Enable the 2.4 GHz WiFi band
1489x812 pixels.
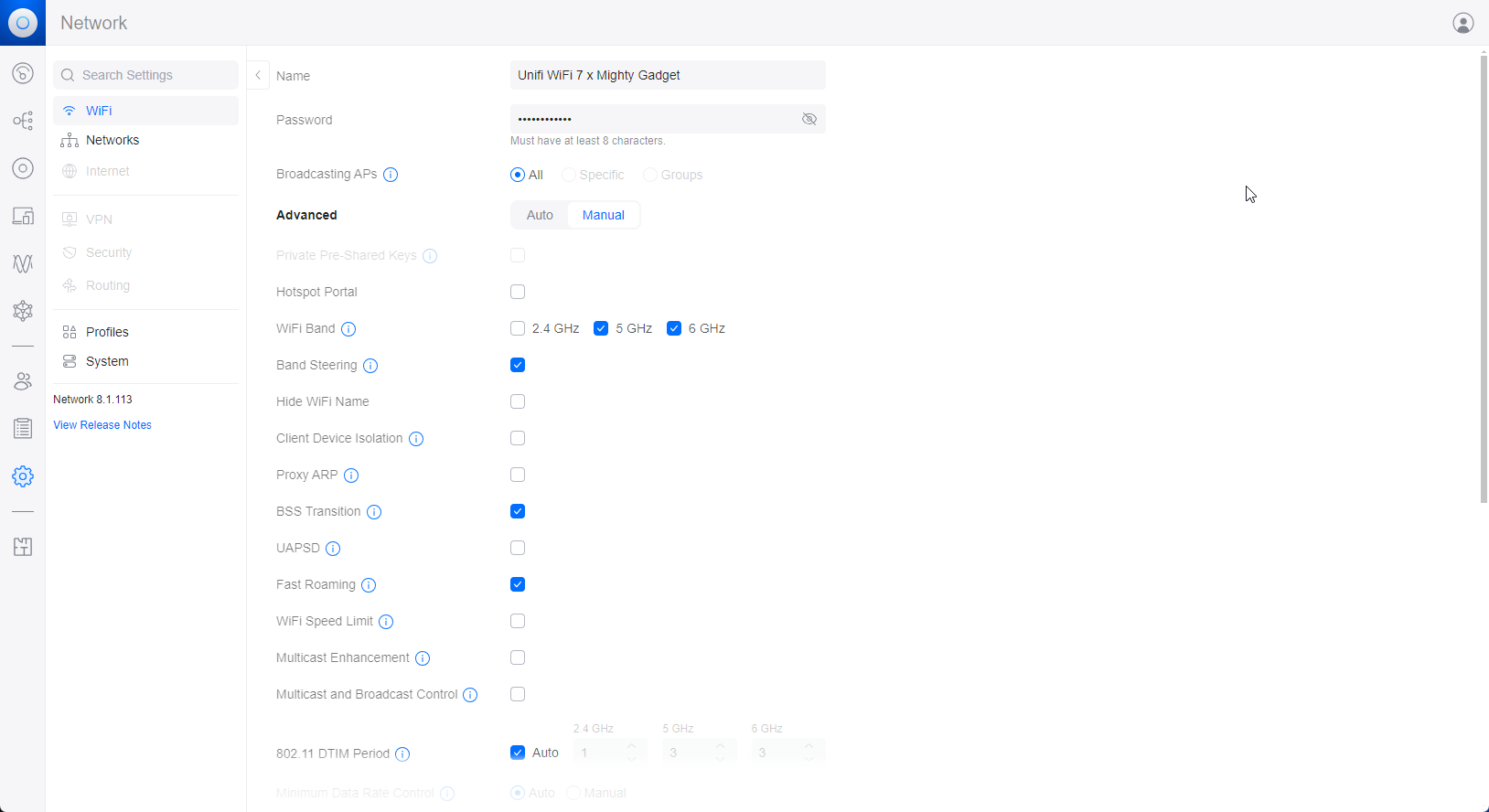[x=518, y=328]
